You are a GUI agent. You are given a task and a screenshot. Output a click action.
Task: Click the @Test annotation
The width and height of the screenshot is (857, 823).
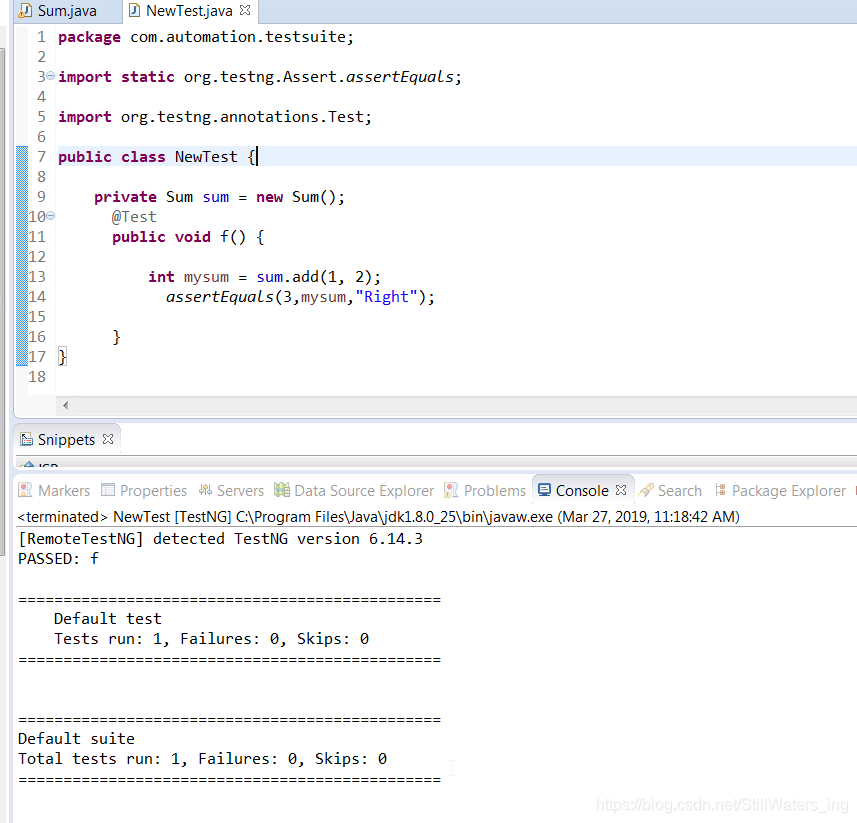pyautogui.click(x=134, y=217)
